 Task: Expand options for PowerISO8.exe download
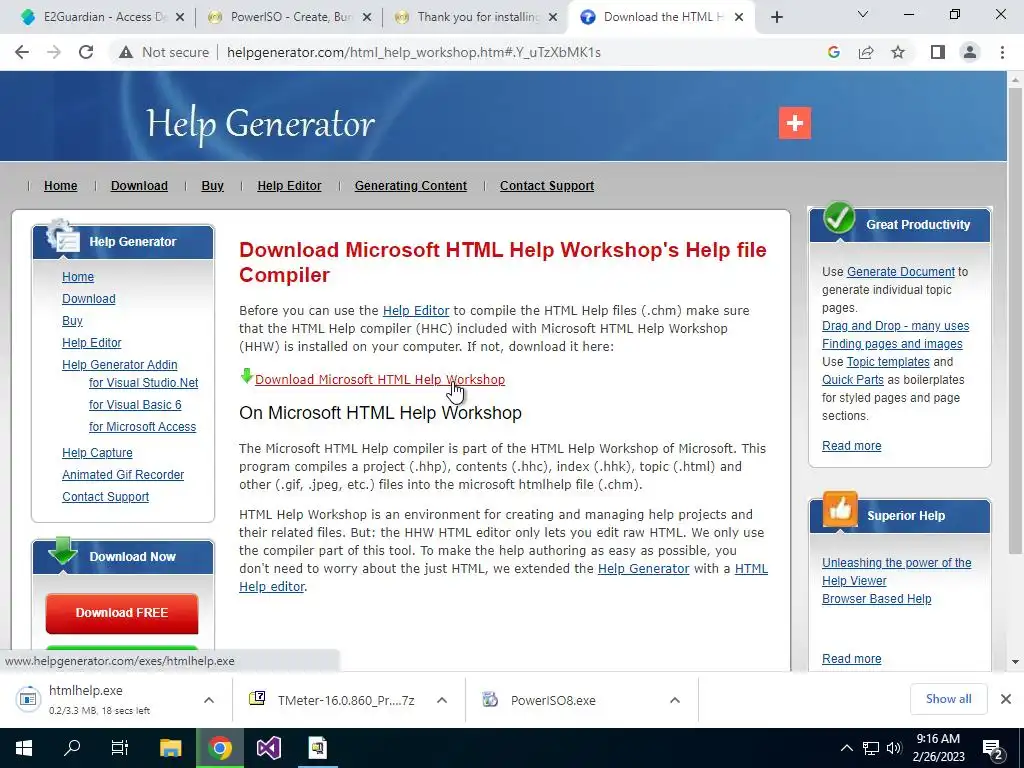675,700
